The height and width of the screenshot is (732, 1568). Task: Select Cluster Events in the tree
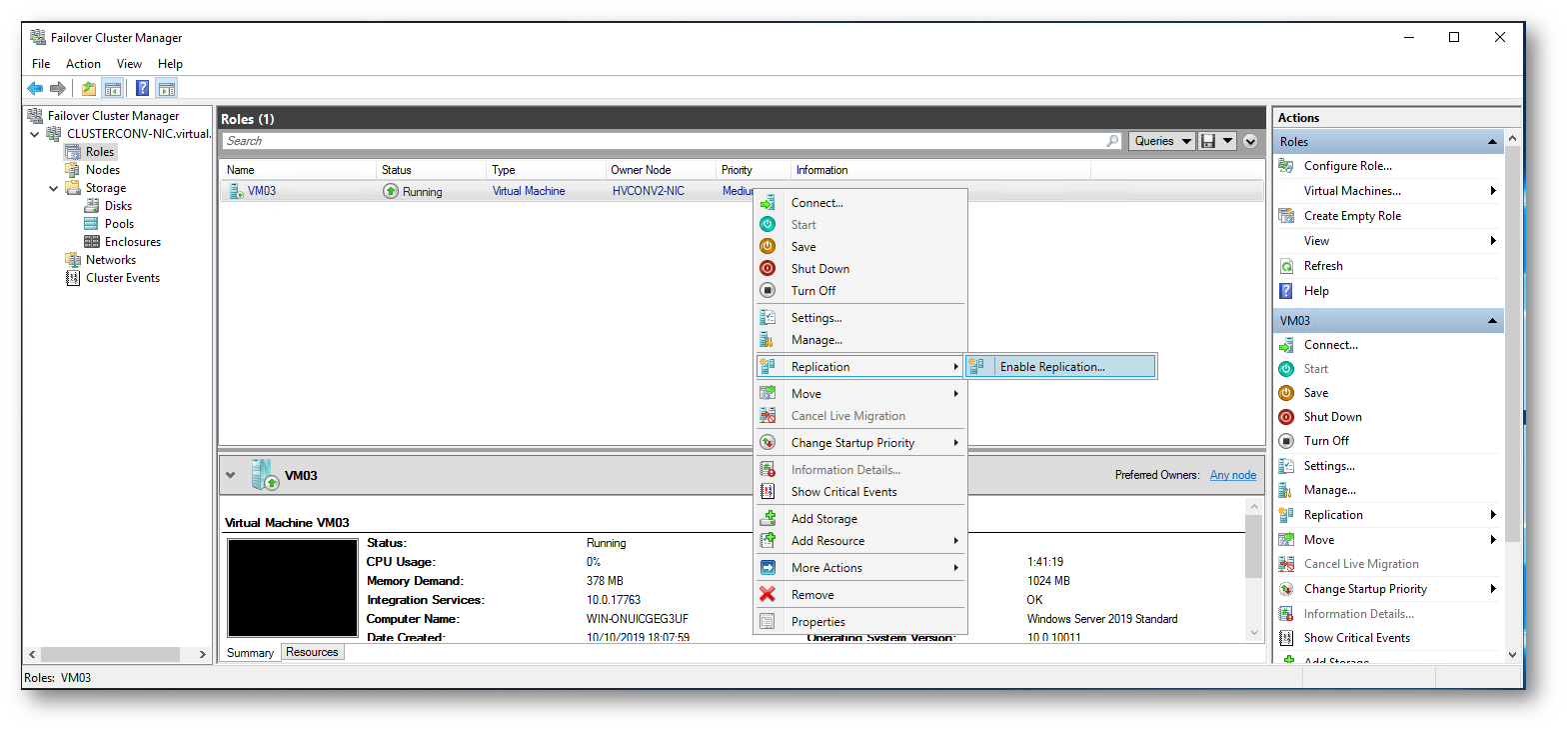[x=123, y=278]
